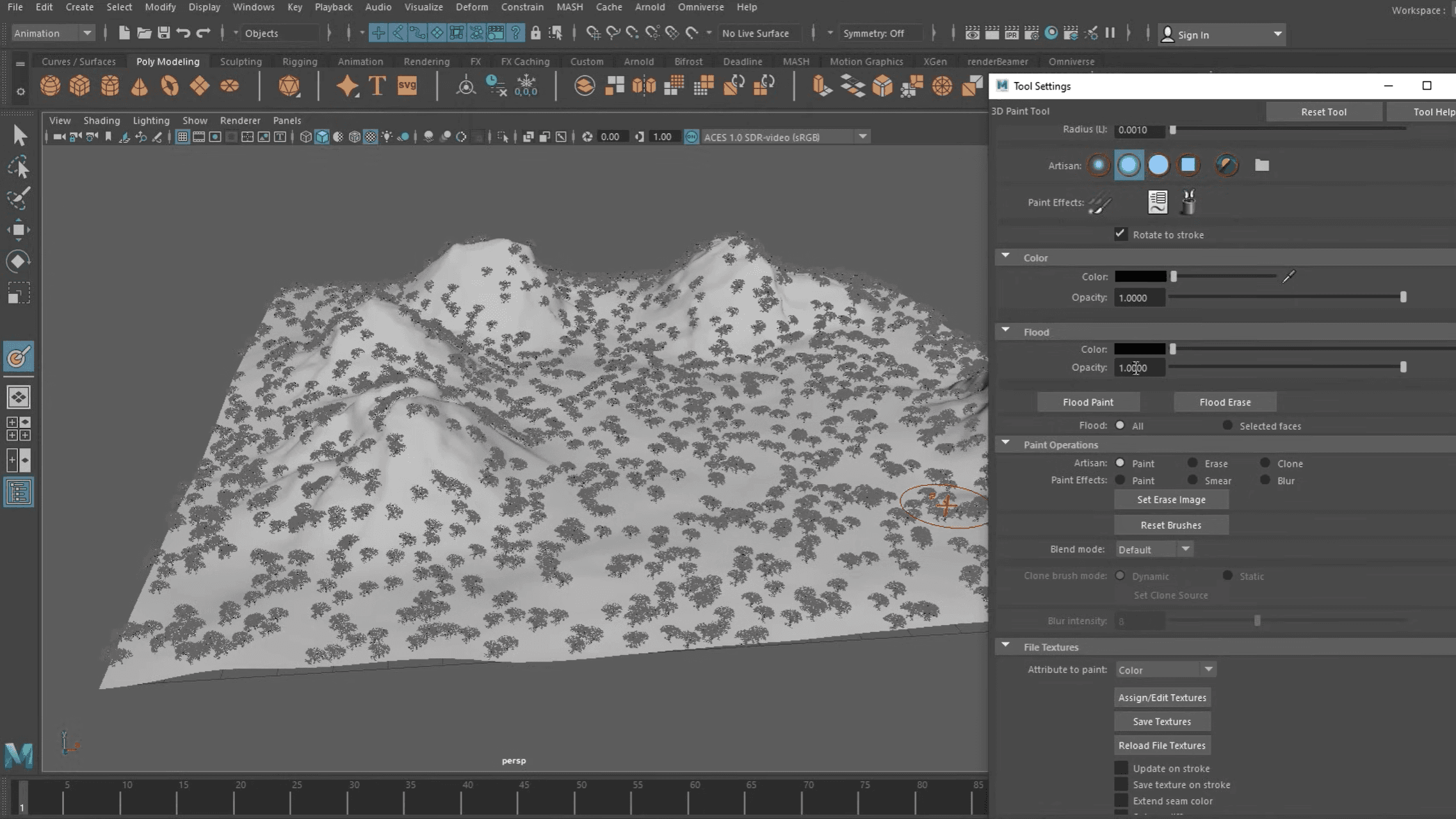1456x819 pixels.
Task: Select the arrow Select tool in toolbox
Action: pyautogui.click(x=19, y=136)
